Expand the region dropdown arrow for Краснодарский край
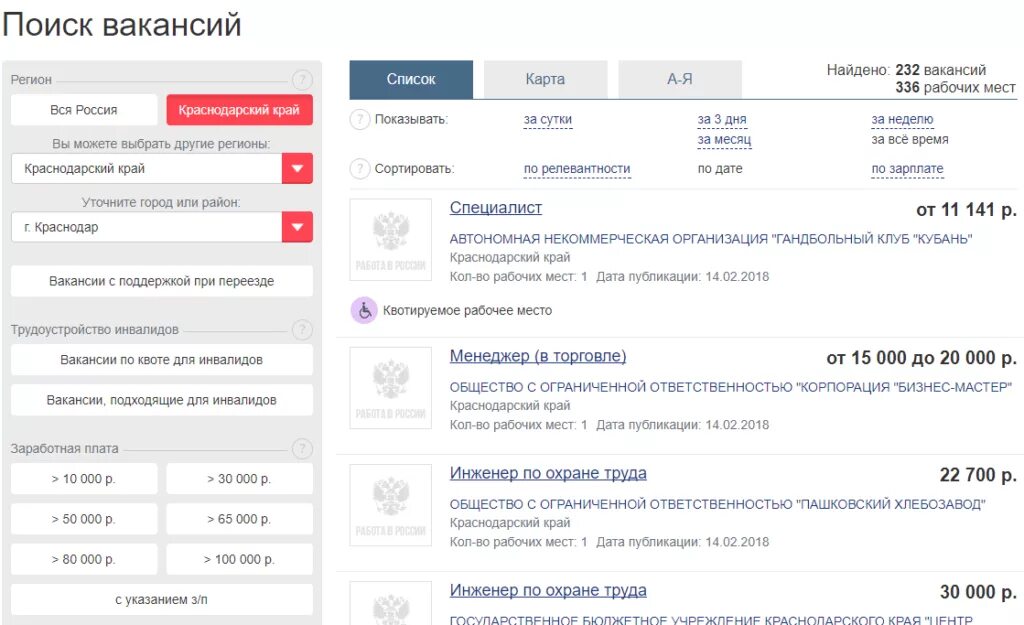Viewport: 1024px width, 625px height. [x=297, y=168]
